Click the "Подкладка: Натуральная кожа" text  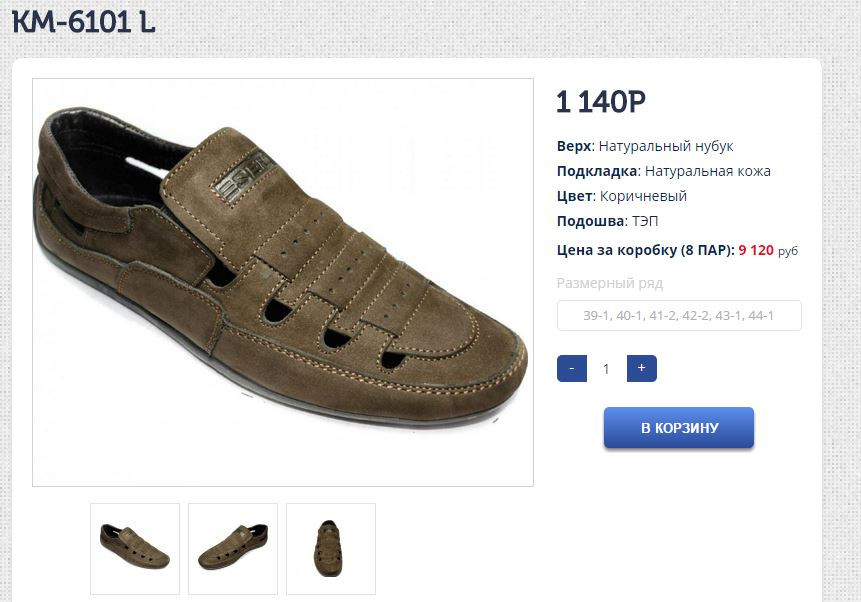coord(663,172)
